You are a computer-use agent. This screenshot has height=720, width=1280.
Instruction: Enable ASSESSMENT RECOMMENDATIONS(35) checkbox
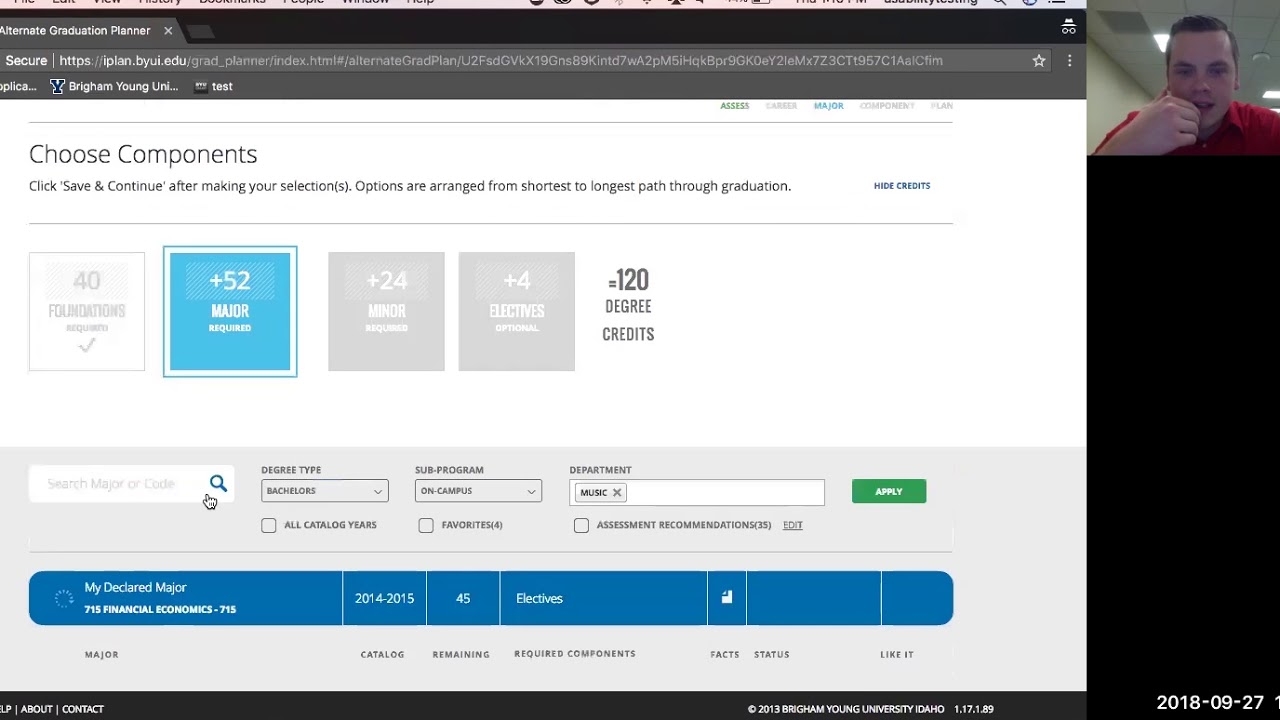pos(581,524)
